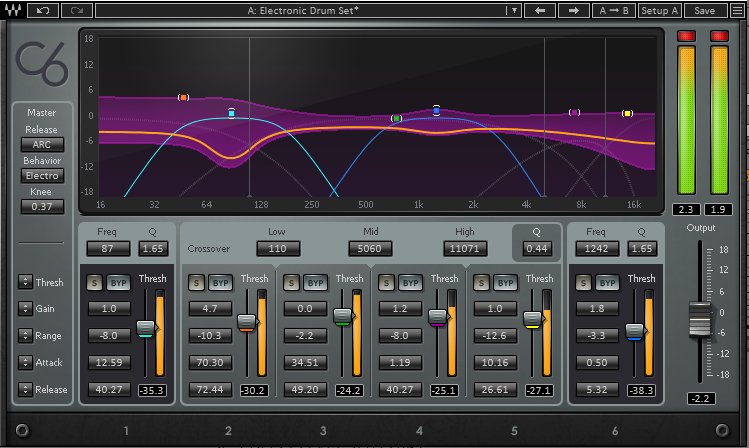749x448 pixels.
Task: Open the Electronic Drum Set preset menu
Action: point(302,10)
